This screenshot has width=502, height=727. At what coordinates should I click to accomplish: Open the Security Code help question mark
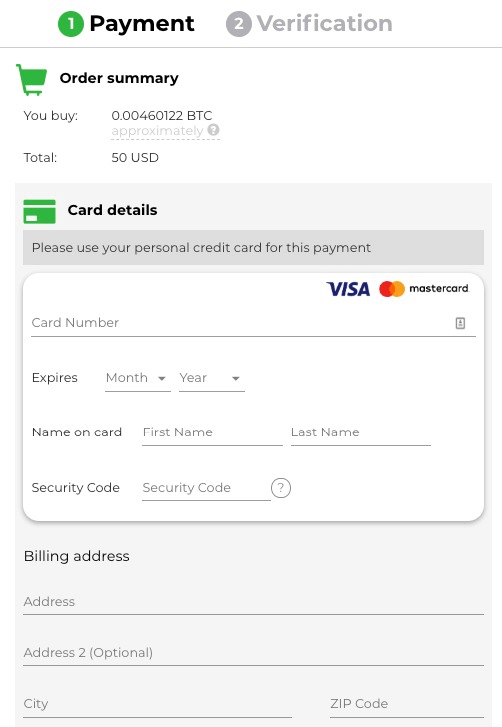click(x=280, y=488)
